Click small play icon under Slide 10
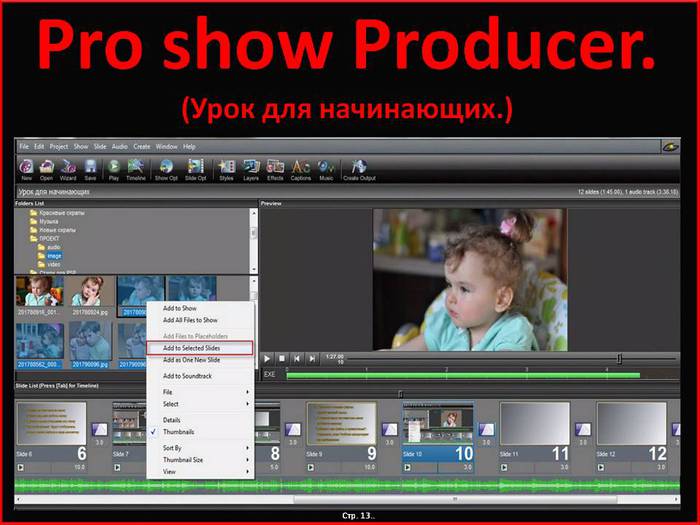The height and width of the screenshot is (525, 700). tap(407, 467)
